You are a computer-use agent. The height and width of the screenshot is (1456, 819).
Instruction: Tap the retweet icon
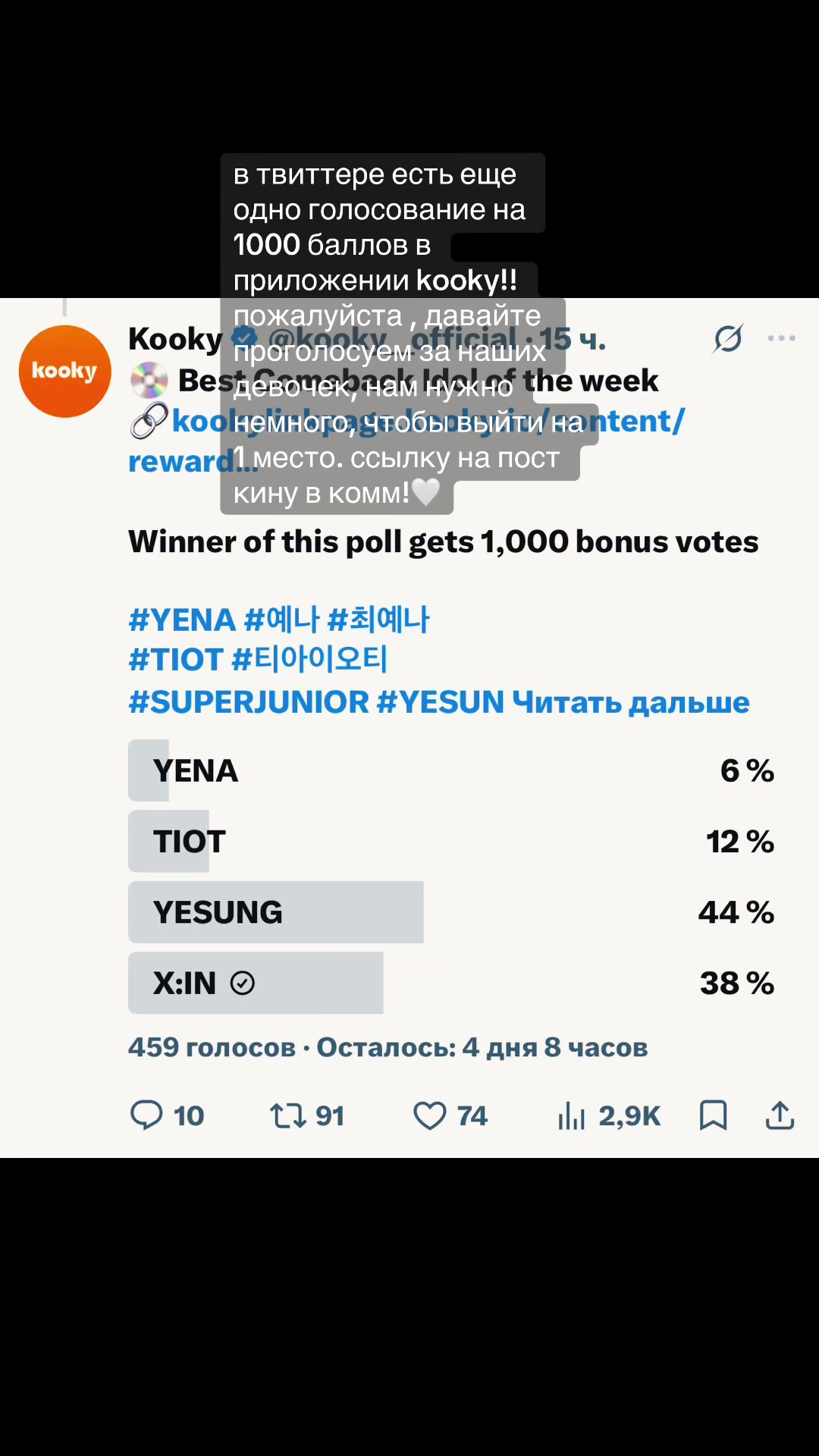[x=288, y=1116]
